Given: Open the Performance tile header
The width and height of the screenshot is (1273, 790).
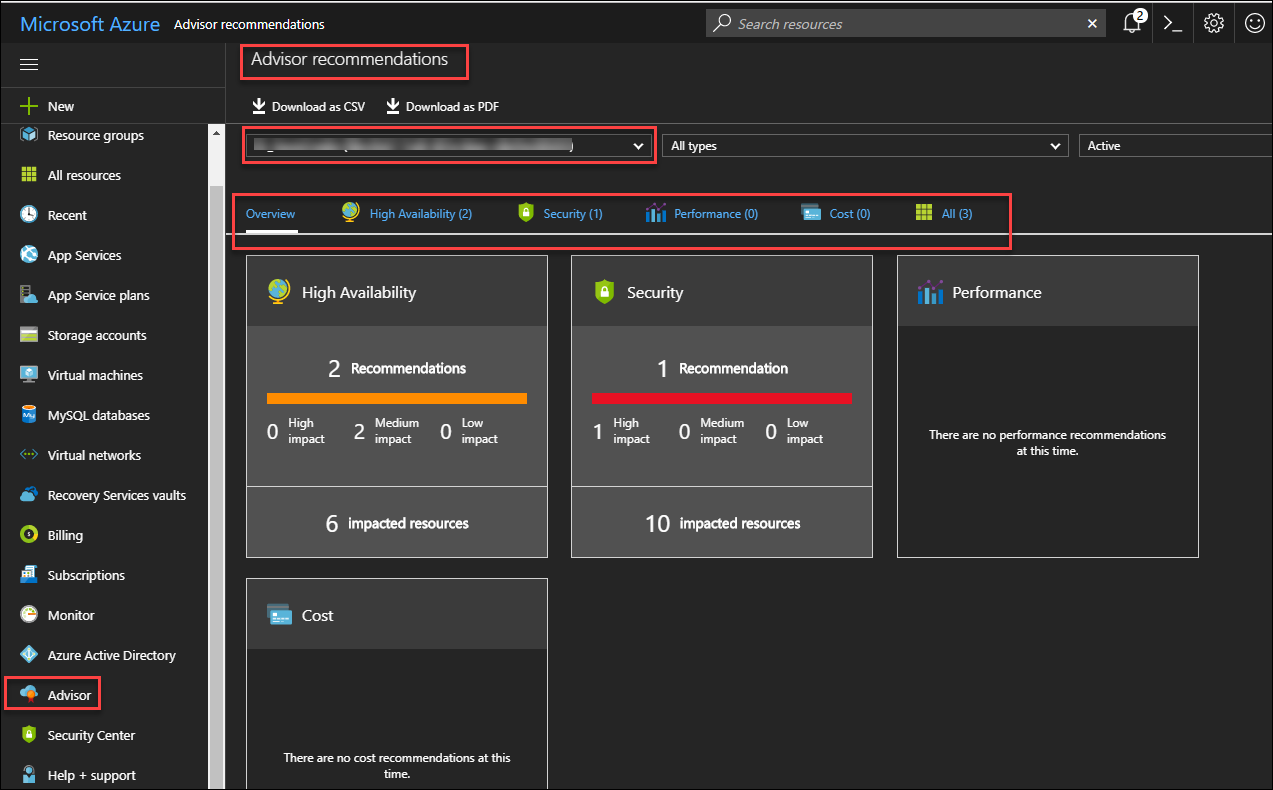Looking at the screenshot, I should tap(1048, 291).
